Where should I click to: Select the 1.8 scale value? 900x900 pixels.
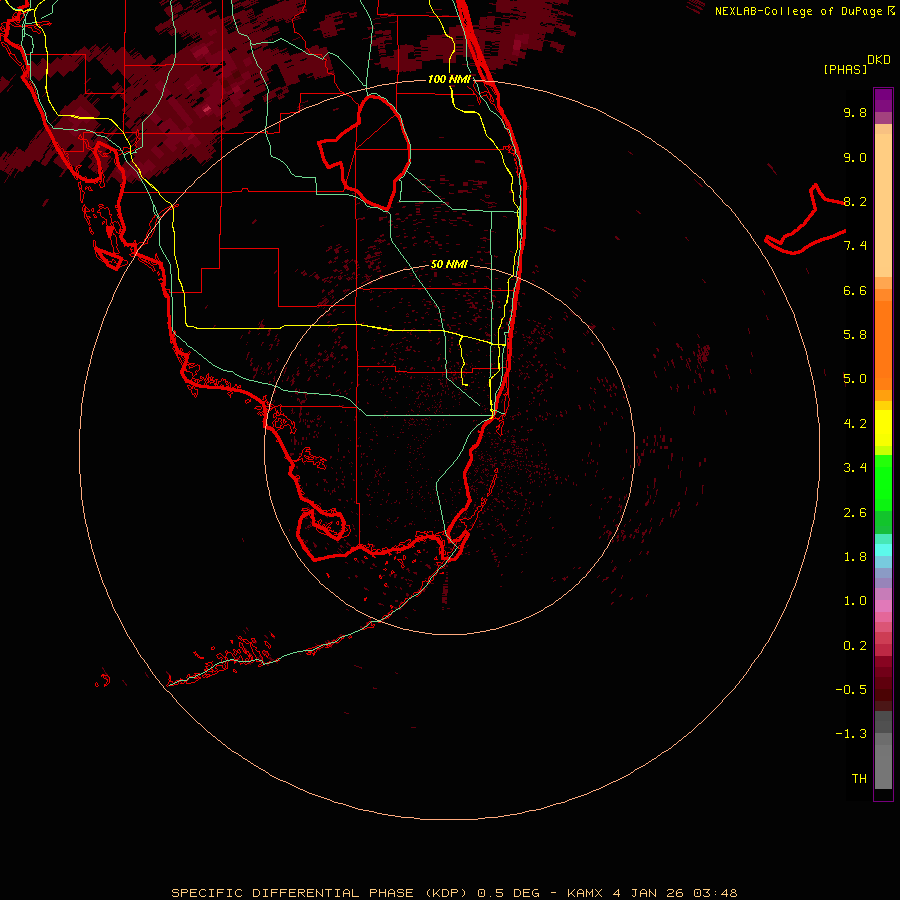pos(855,557)
